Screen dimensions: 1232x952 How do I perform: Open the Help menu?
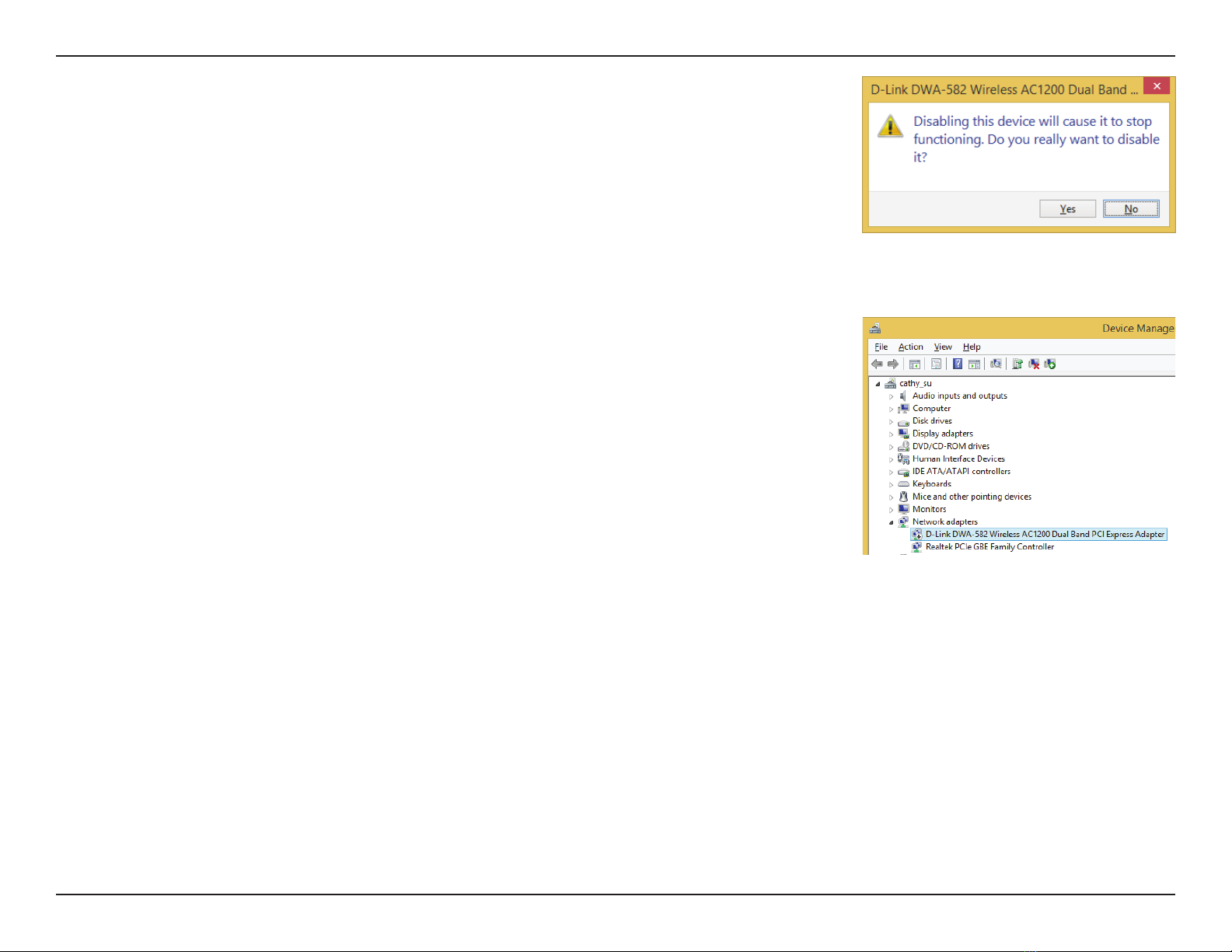click(972, 347)
